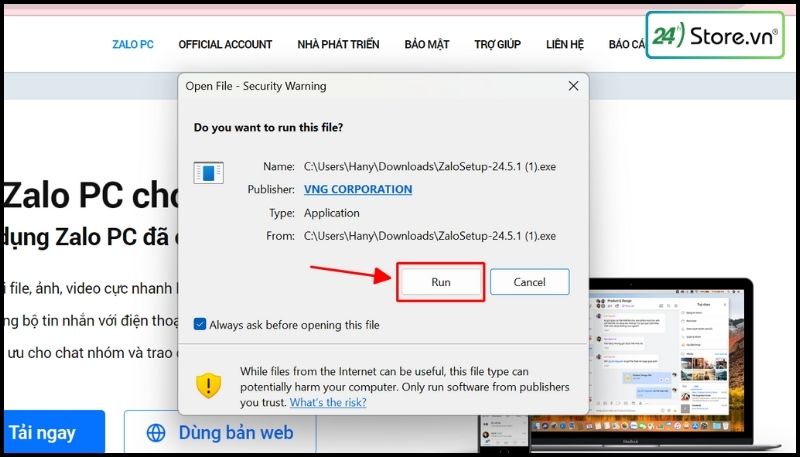Viewport: 800px width, 457px height.
Task: Click the yellow warning shield icon
Action: [209, 385]
